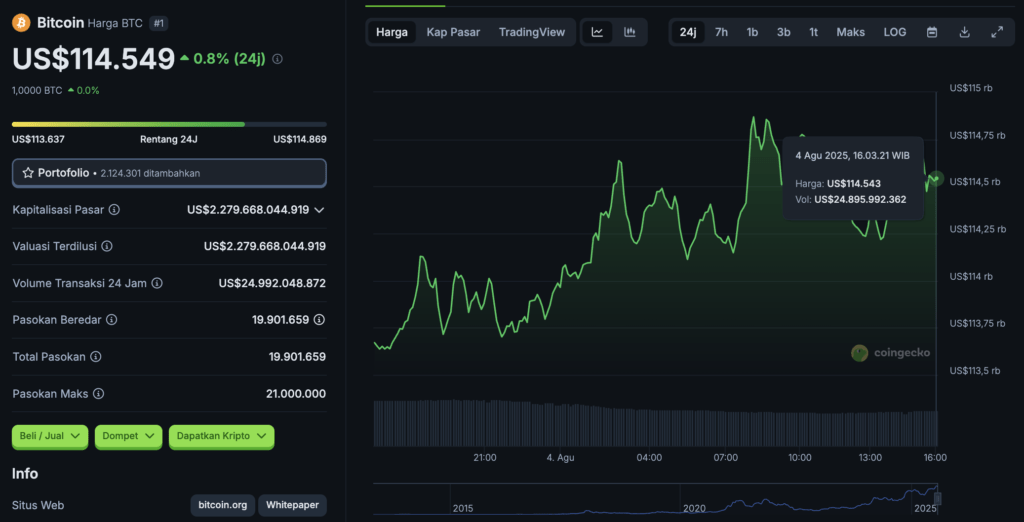Click the US$114.869 24h high value

click(x=300, y=139)
